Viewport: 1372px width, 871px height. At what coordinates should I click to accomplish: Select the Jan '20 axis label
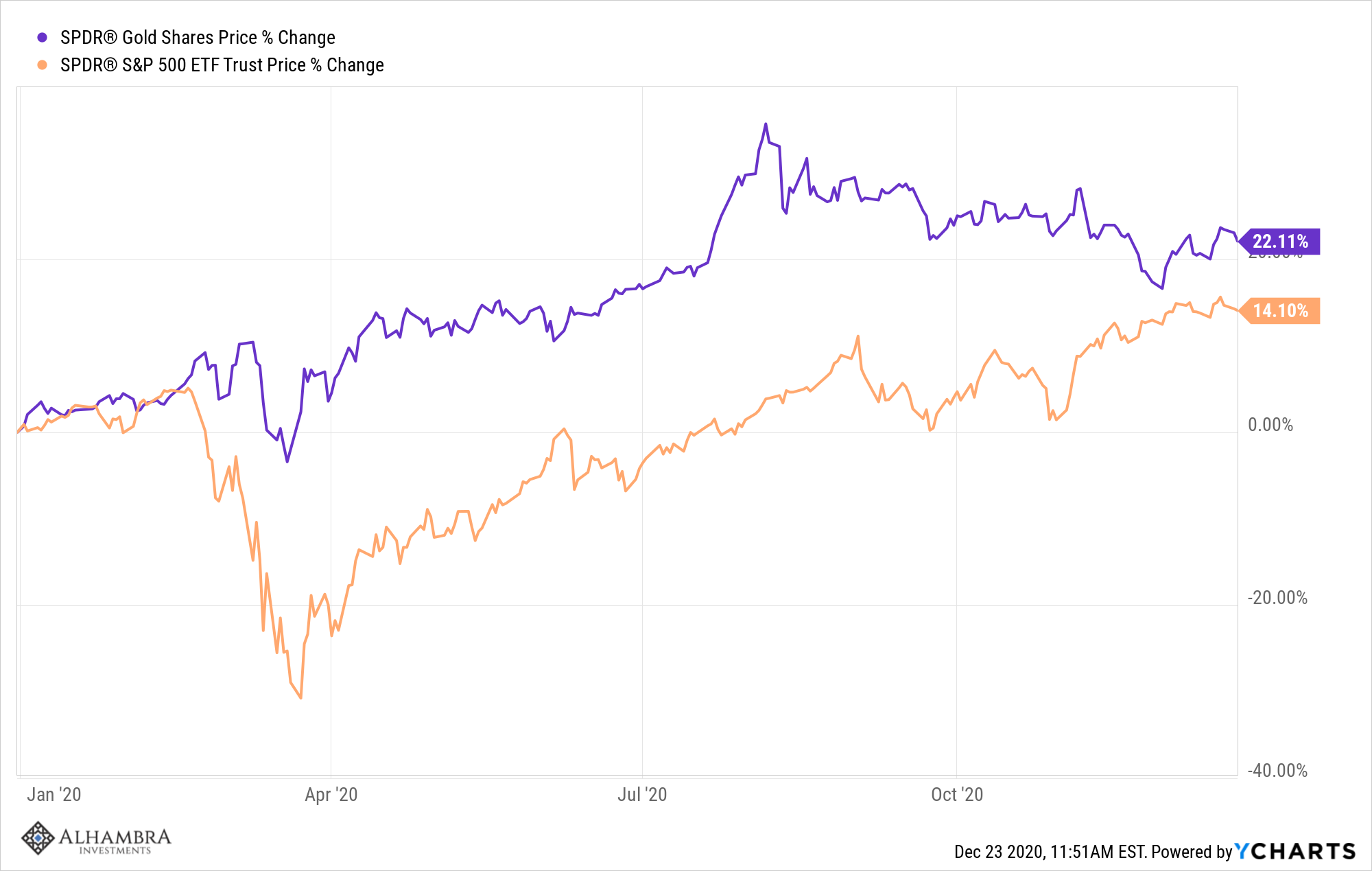point(54,795)
